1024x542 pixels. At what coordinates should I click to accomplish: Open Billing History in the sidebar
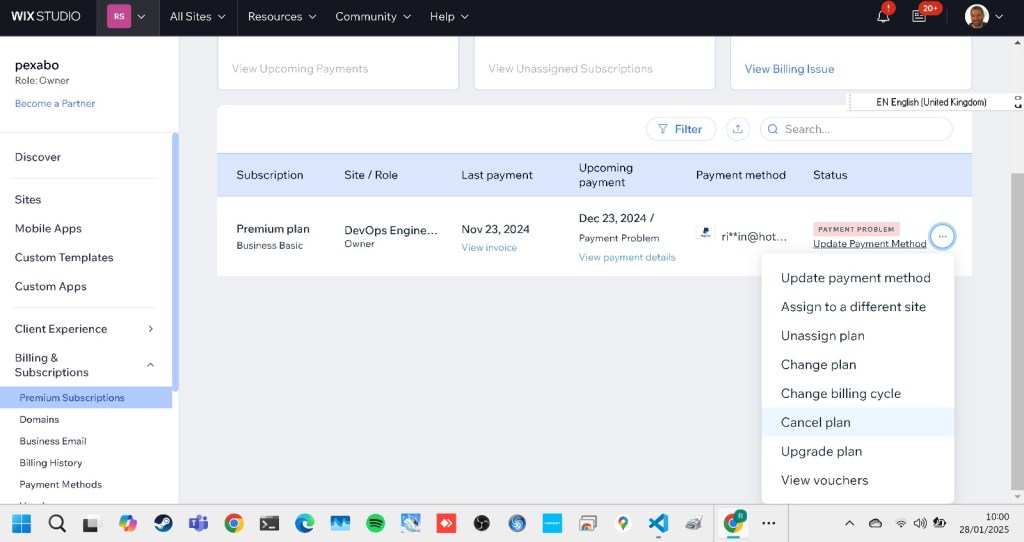pyautogui.click(x=51, y=462)
